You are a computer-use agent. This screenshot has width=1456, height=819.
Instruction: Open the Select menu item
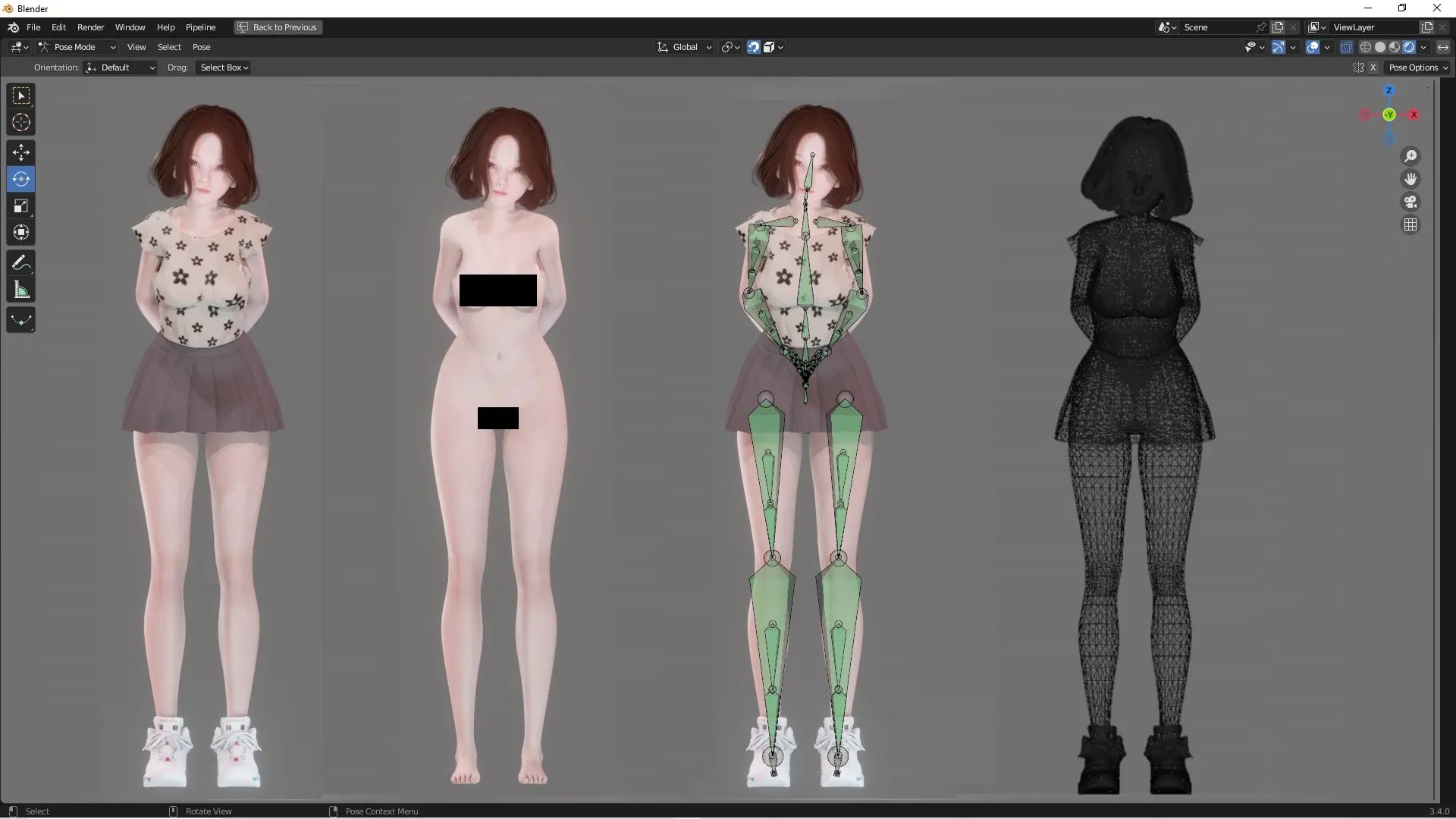(168, 46)
